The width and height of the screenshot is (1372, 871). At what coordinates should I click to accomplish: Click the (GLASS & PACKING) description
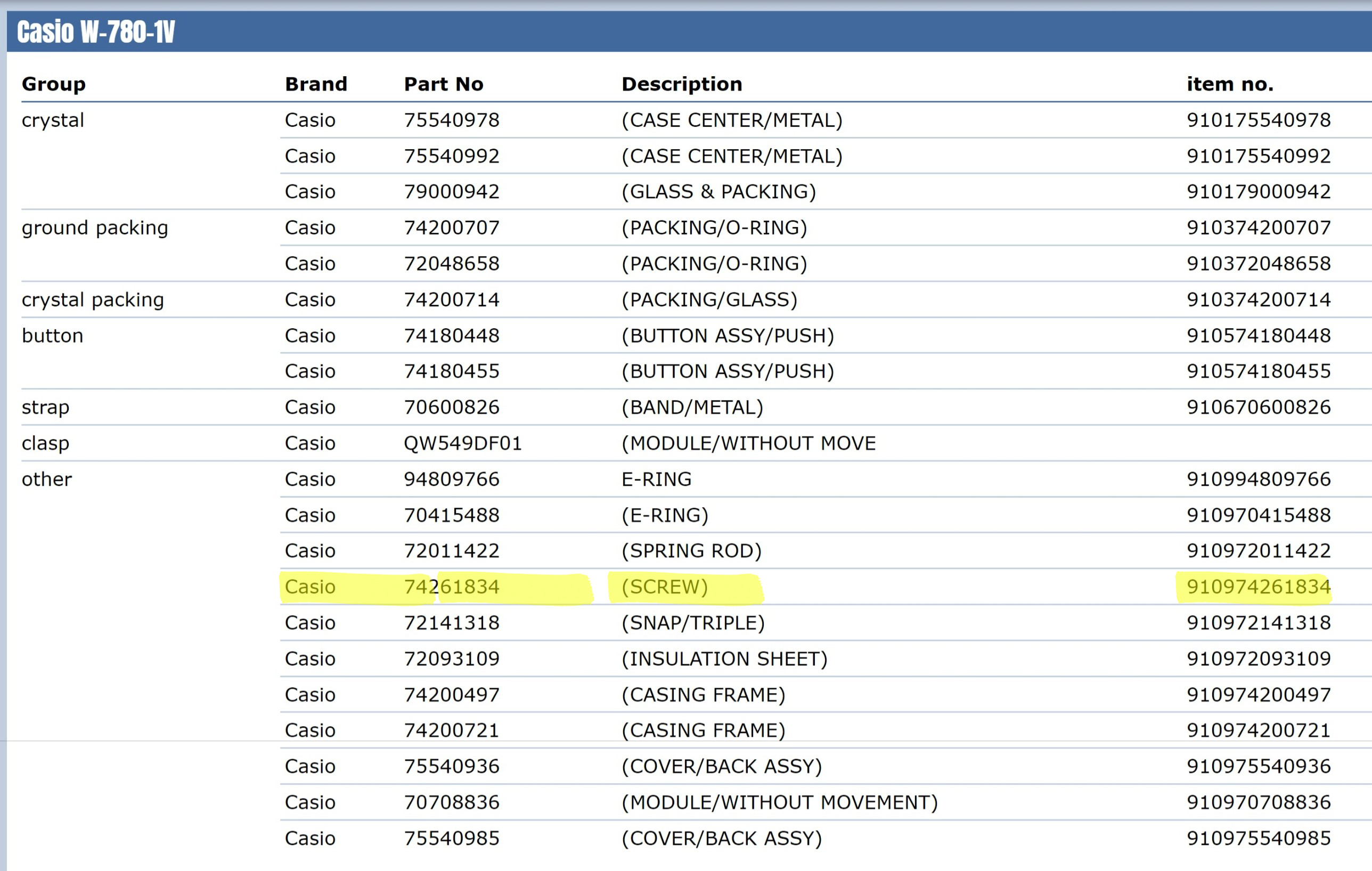point(719,192)
